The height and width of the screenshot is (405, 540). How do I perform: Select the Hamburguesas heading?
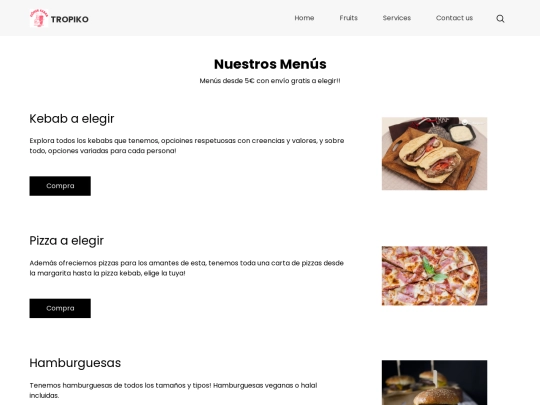tap(75, 363)
